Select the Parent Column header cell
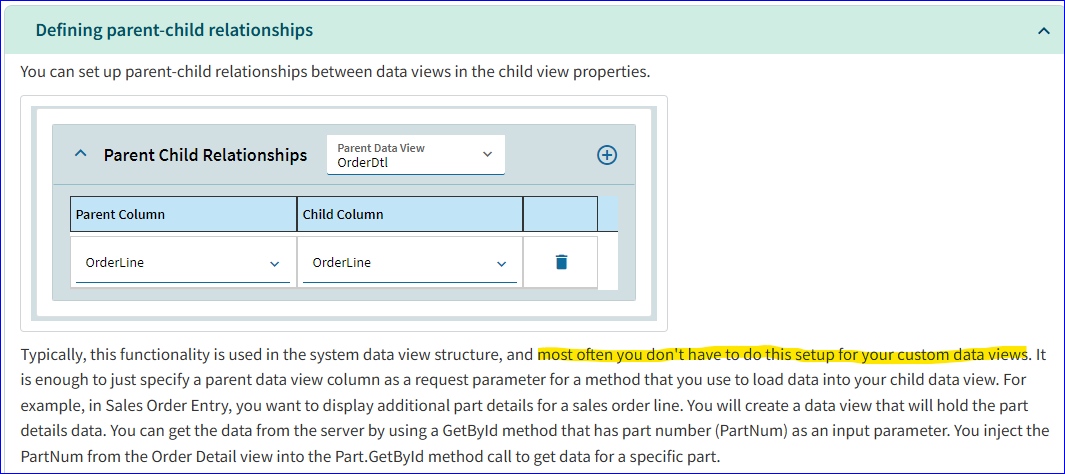1065x474 pixels. click(183, 214)
